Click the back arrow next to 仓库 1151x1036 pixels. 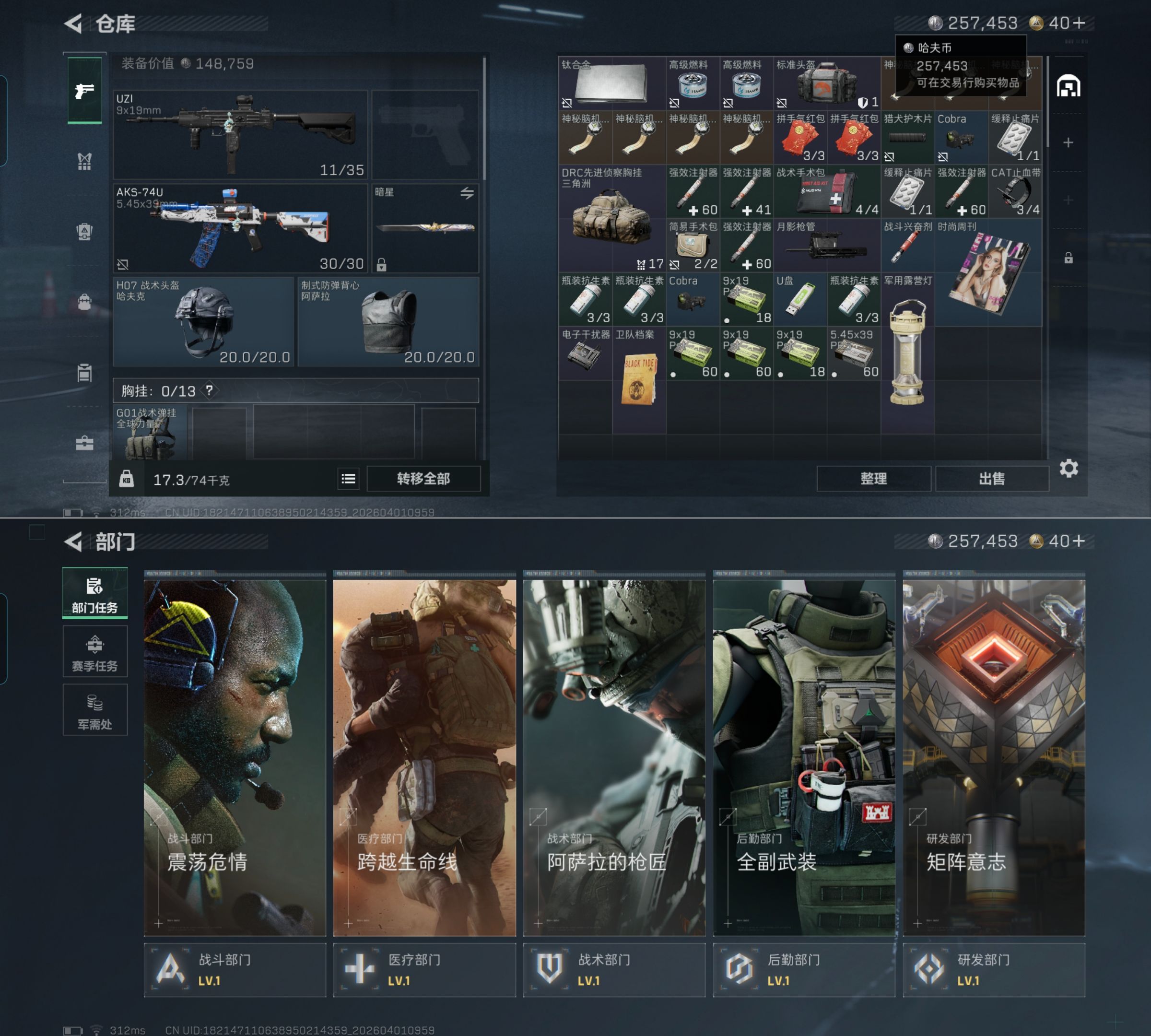(73, 24)
